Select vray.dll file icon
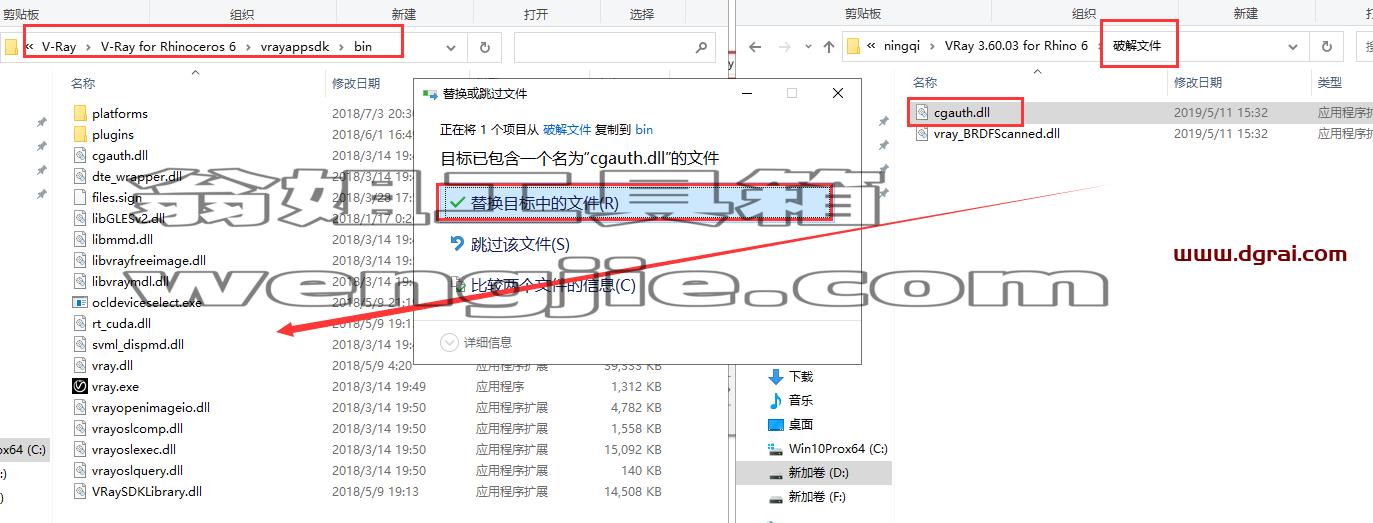The width and height of the screenshot is (1373, 523). (x=81, y=366)
